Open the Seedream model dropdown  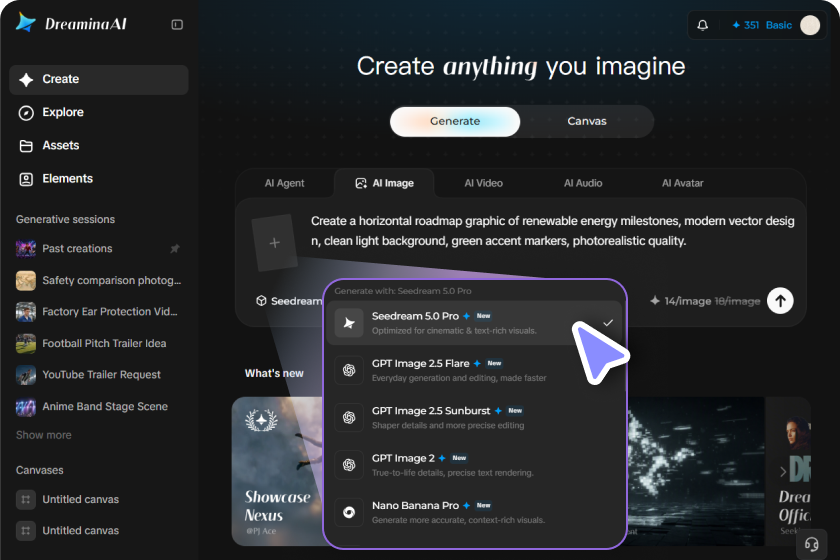pos(289,301)
